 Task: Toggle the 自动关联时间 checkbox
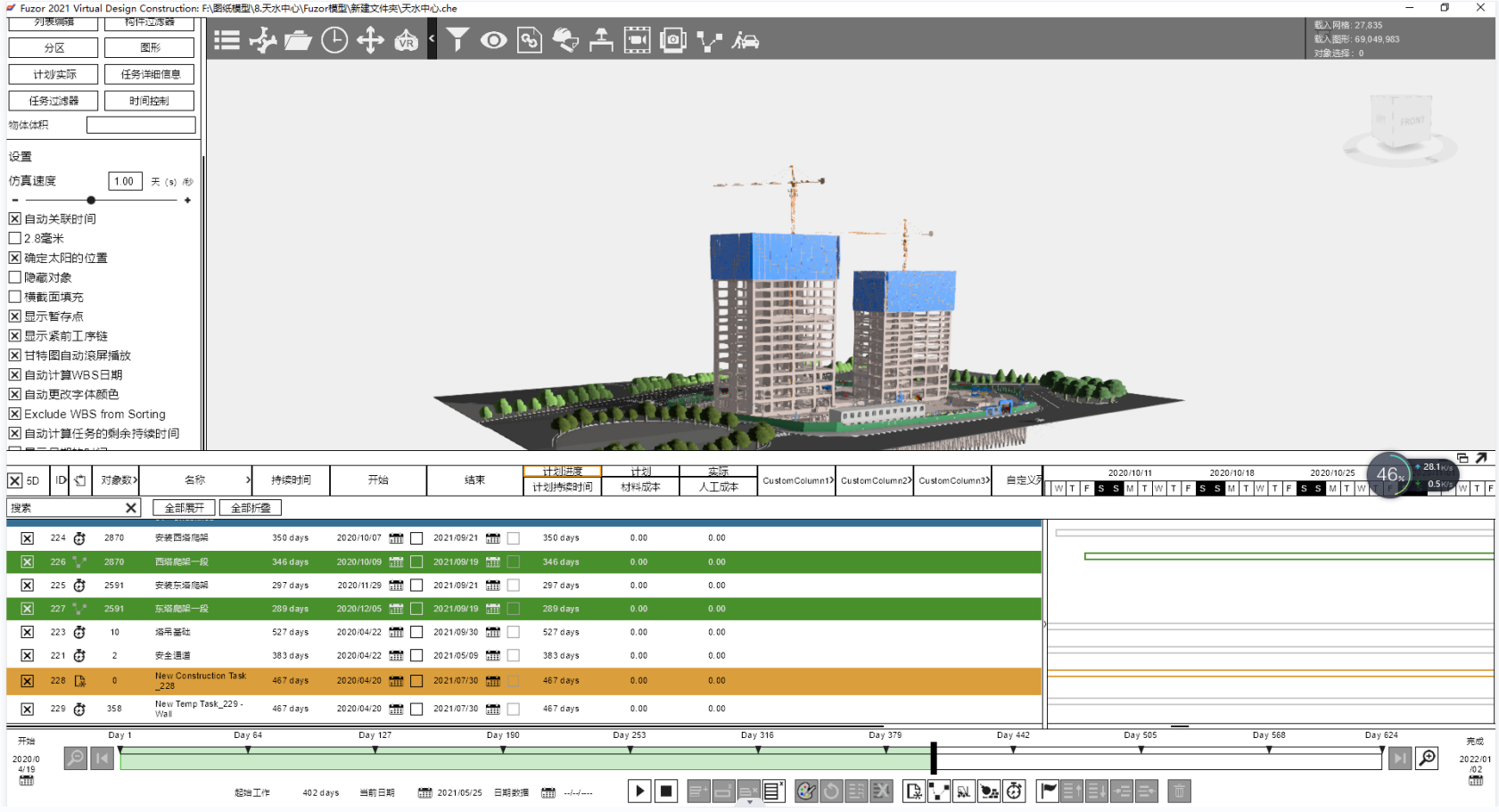[15, 218]
